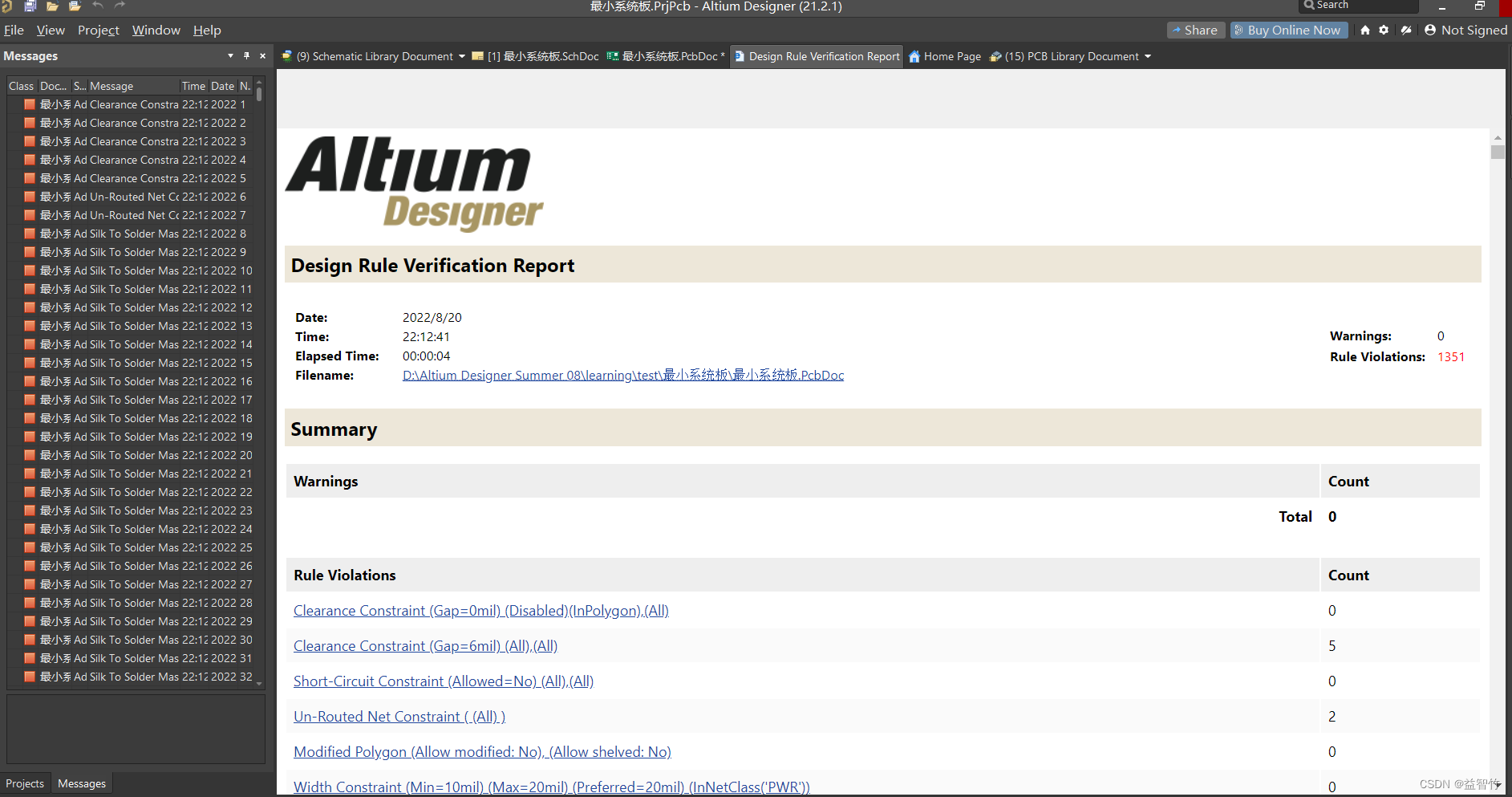Sort messages by the Date column header
Viewport: 1512px width, 797px height.
pyautogui.click(x=223, y=86)
